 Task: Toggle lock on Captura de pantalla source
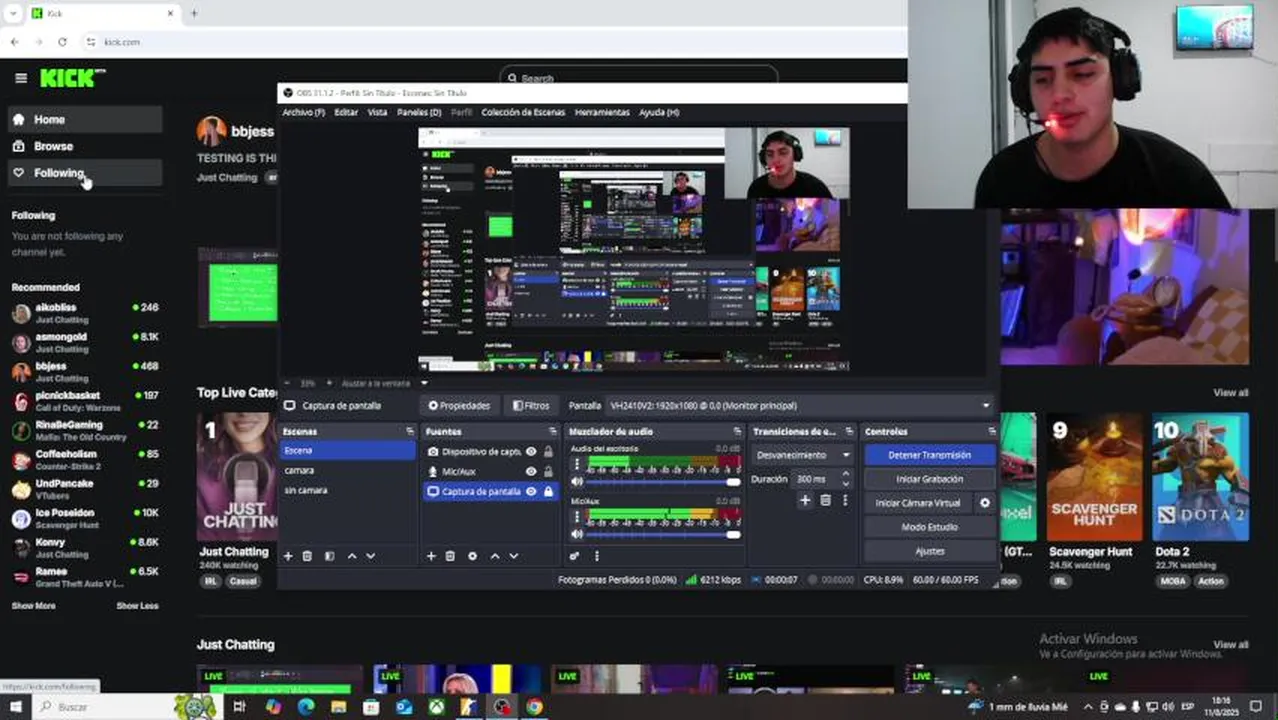[548, 491]
